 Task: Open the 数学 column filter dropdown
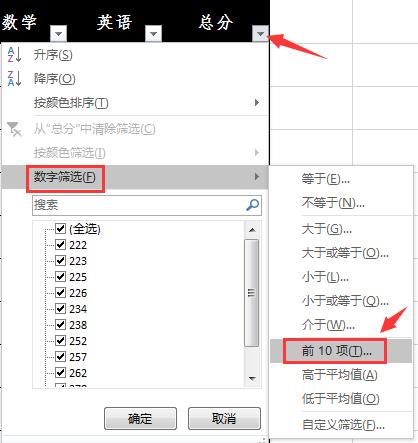coord(59,34)
